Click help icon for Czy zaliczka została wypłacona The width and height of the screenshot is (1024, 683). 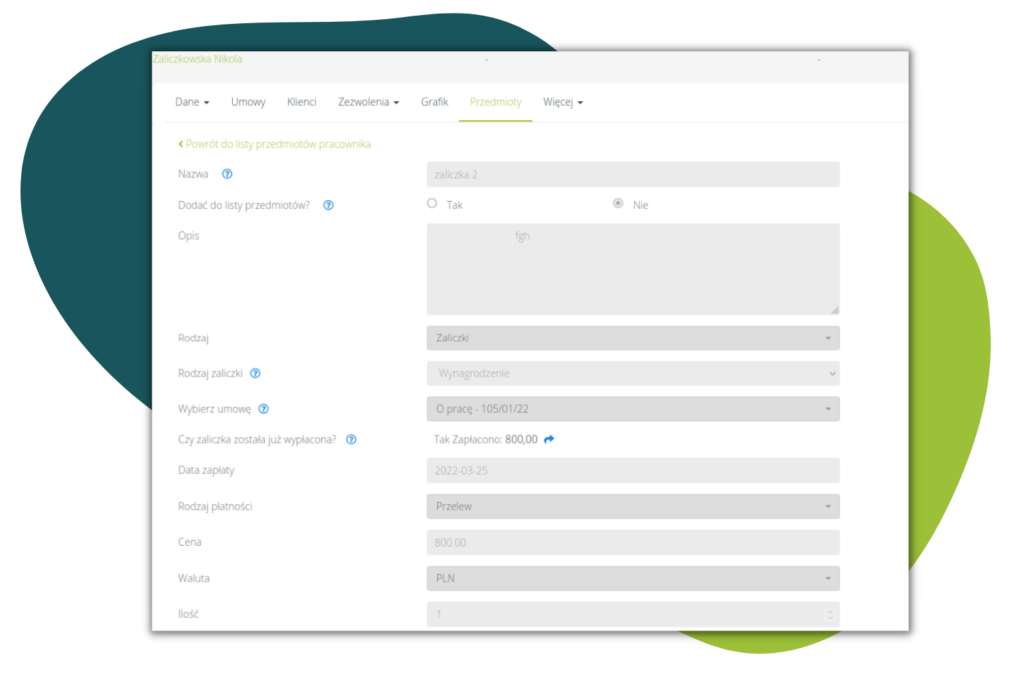click(351, 439)
